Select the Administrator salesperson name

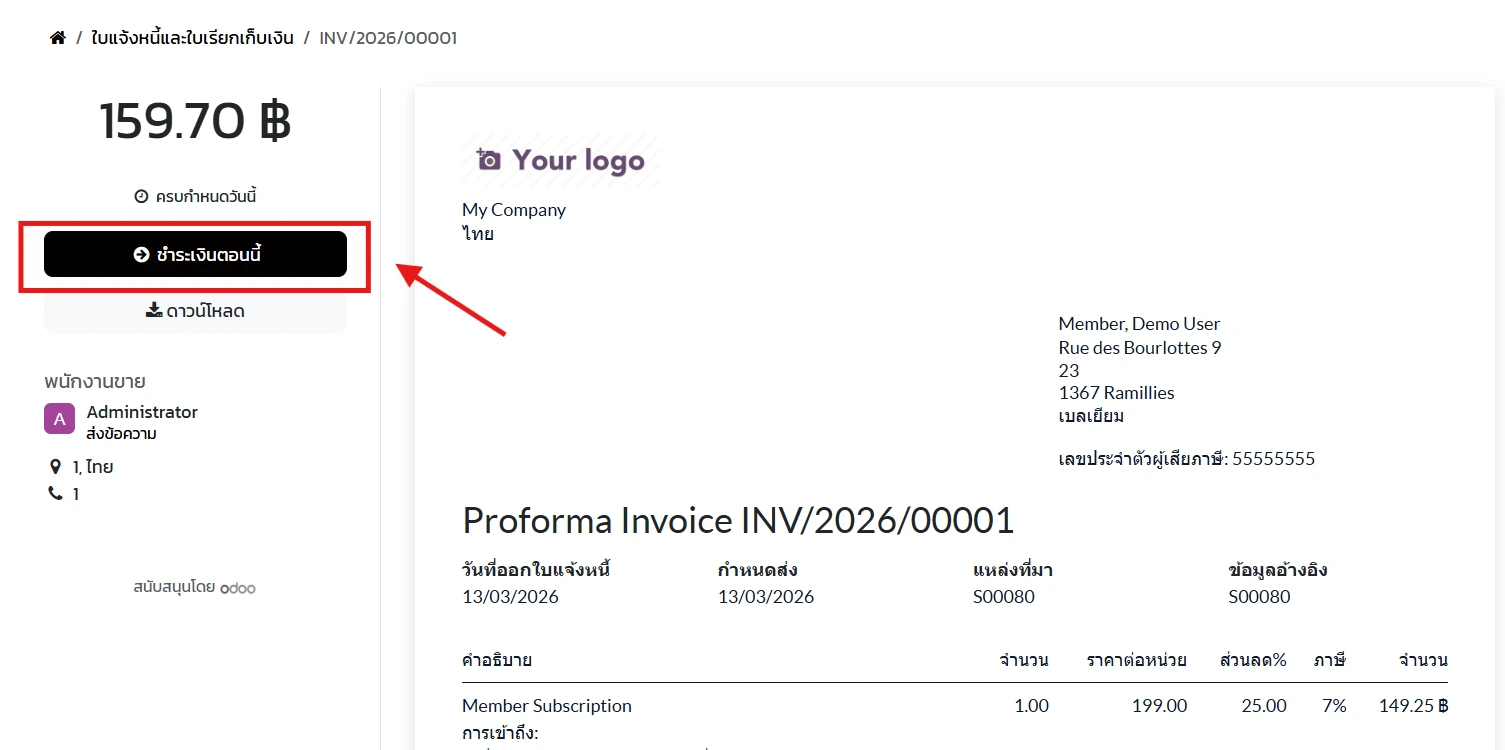[142, 412]
